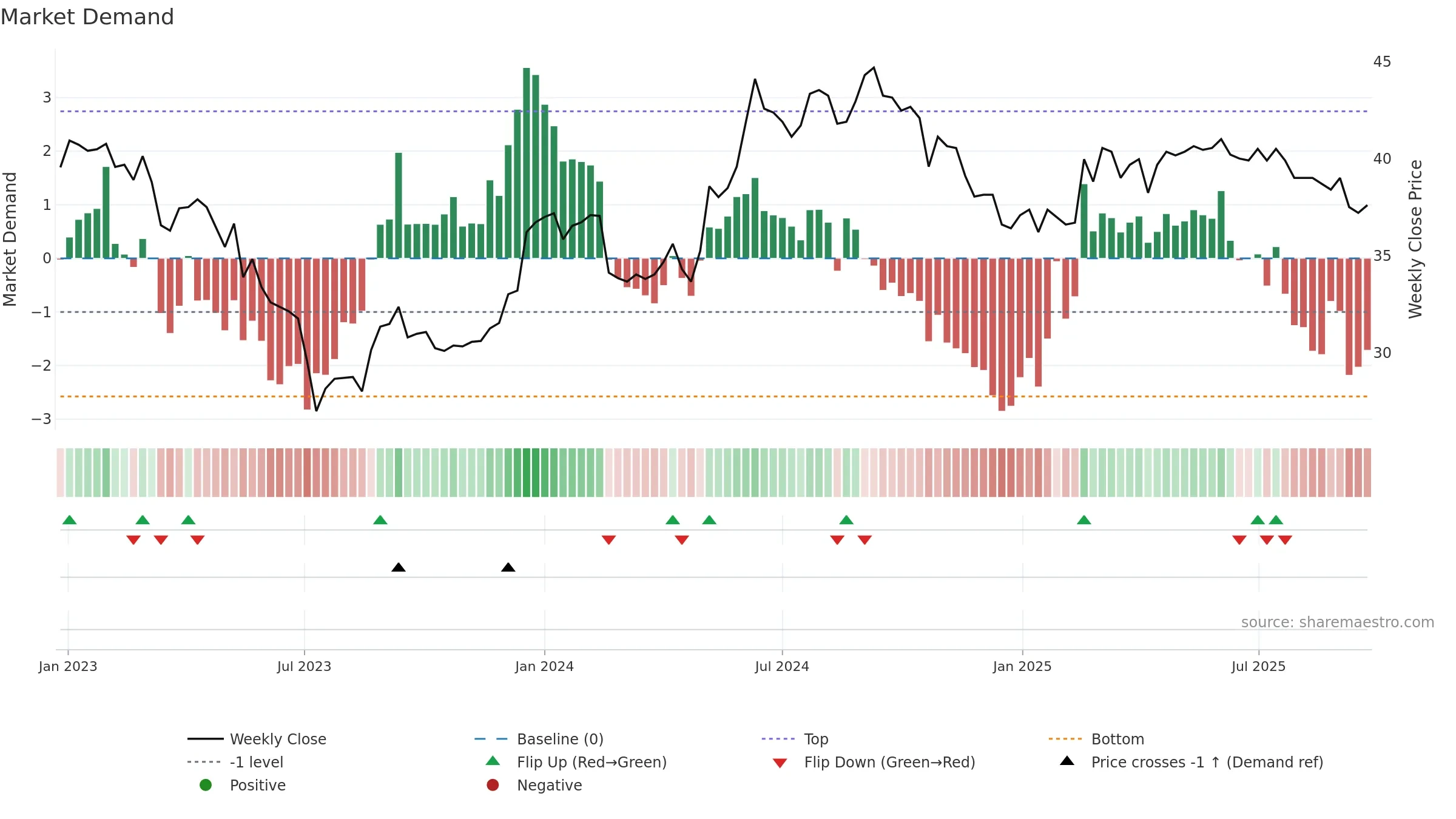1456x819 pixels.
Task: Select the first black price-cross marker in 2023
Action: point(399,567)
